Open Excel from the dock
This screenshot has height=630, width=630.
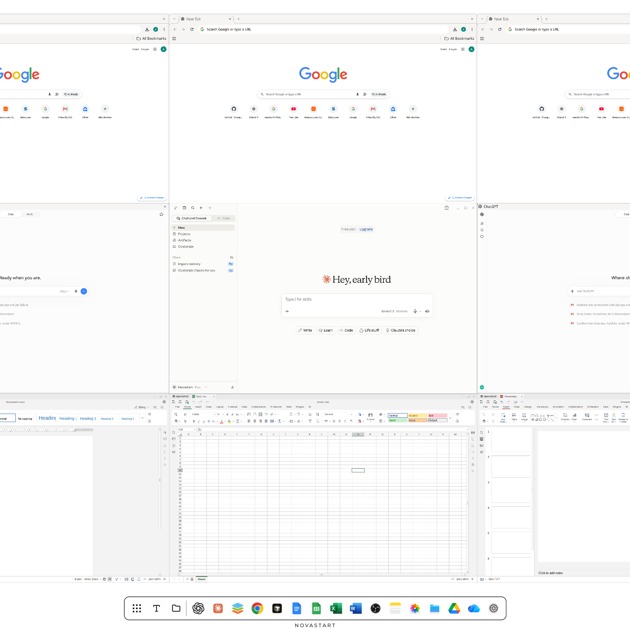(336, 608)
